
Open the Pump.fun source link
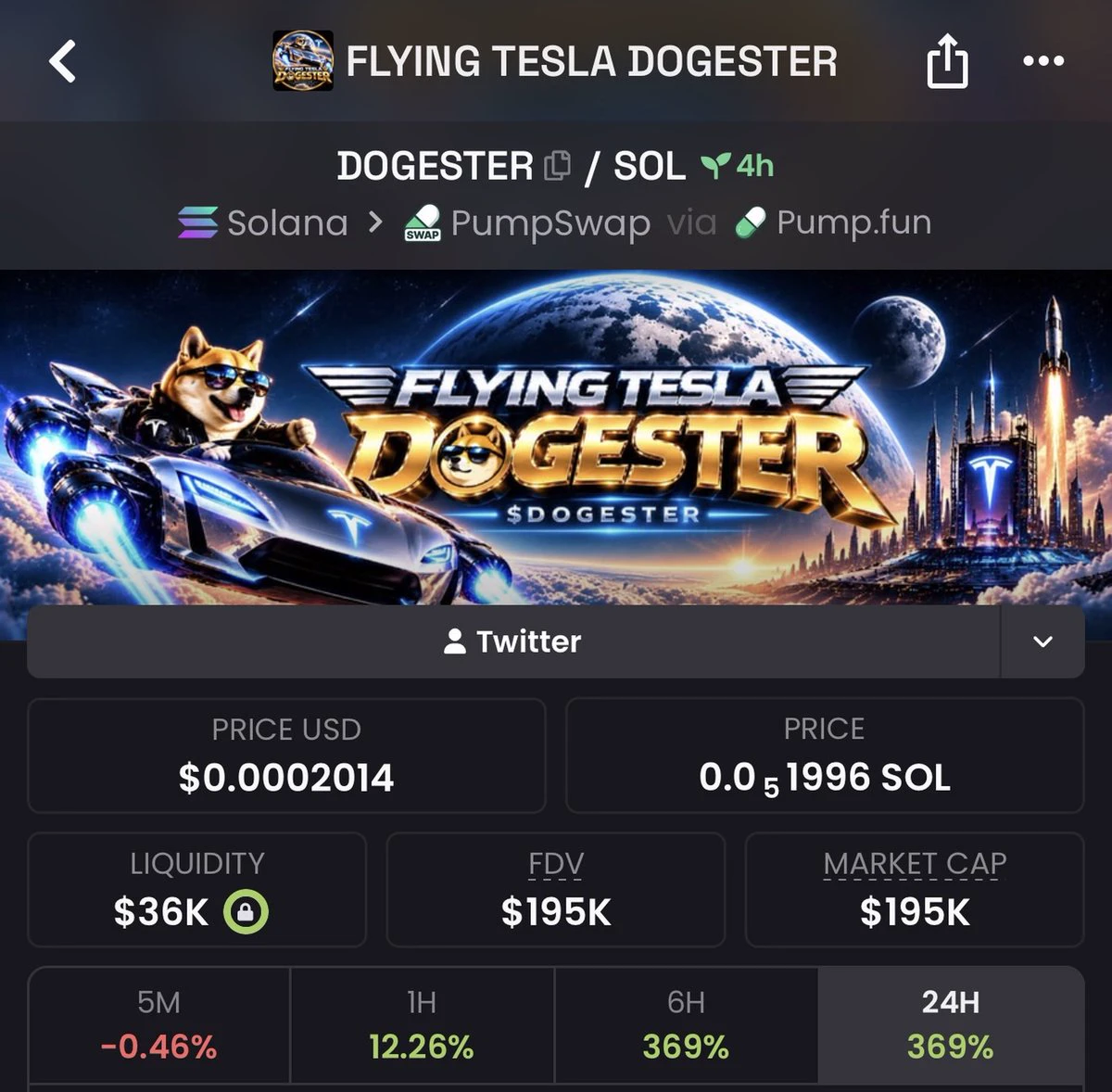[x=833, y=222]
